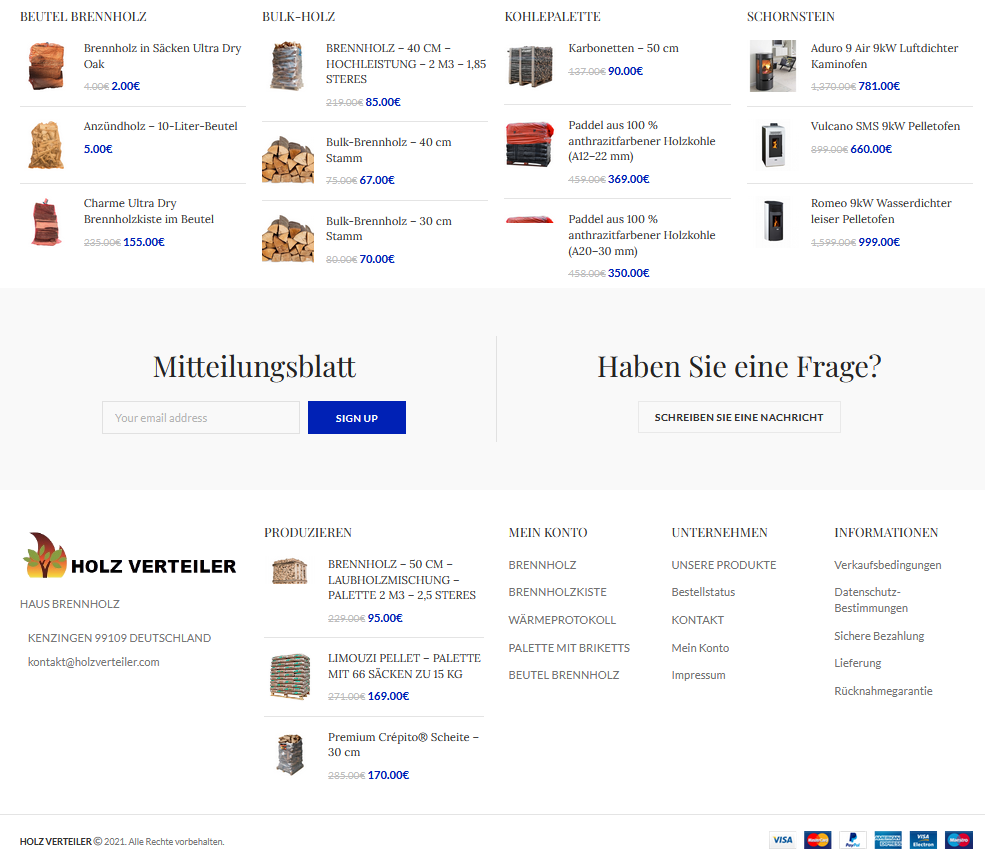This screenshot has width=985, height=854.
Task: Open the Verkaufsbedingungen link
Action: pos(888,565)
